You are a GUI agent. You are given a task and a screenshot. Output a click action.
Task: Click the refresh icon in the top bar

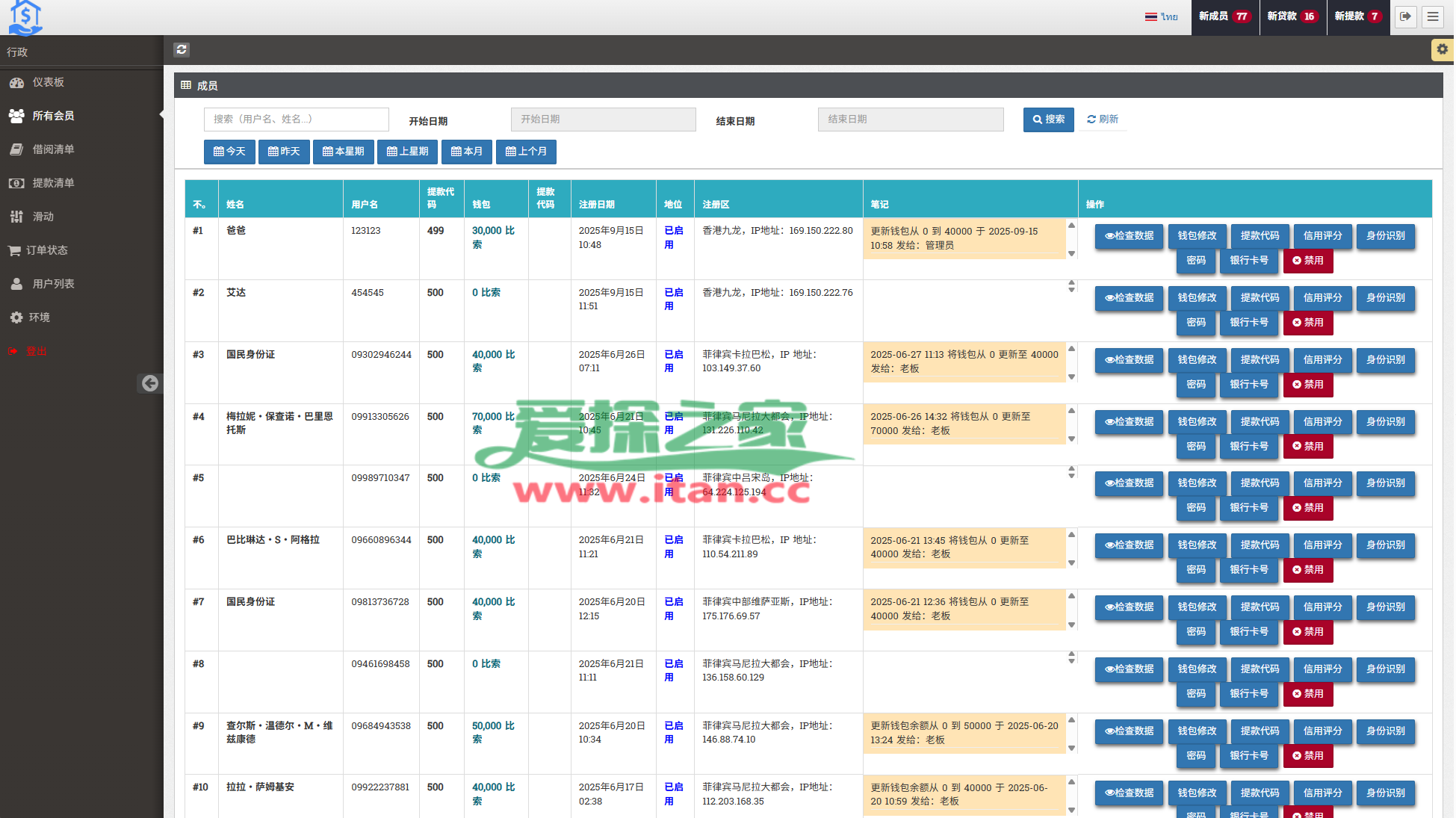coord(182,50)
